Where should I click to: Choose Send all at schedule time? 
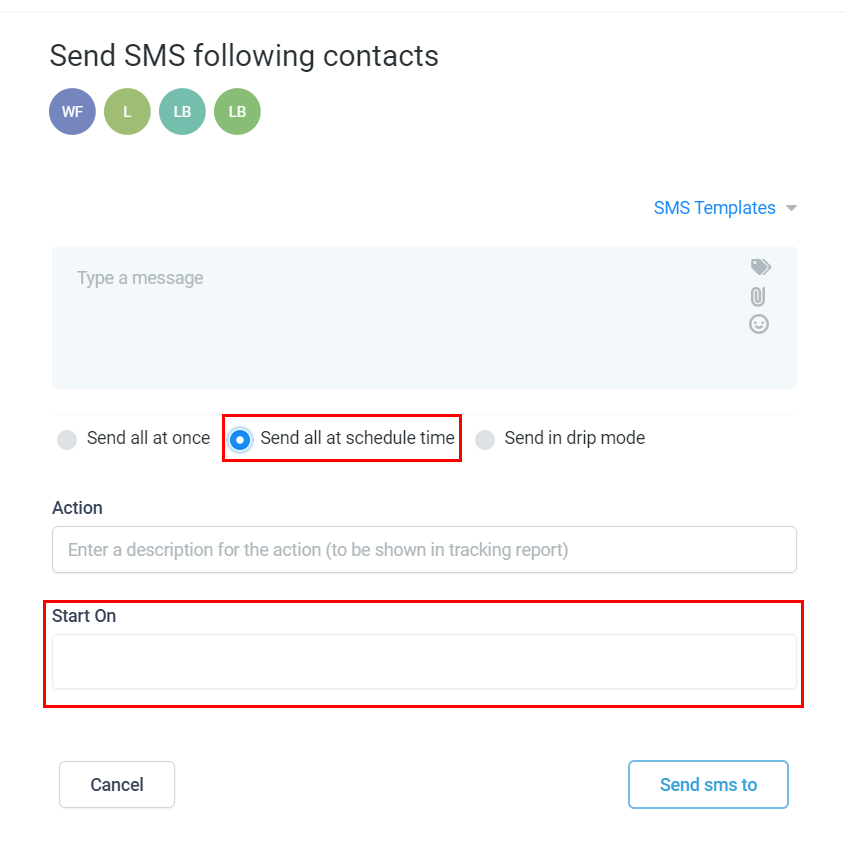click(x=240, y=439)
